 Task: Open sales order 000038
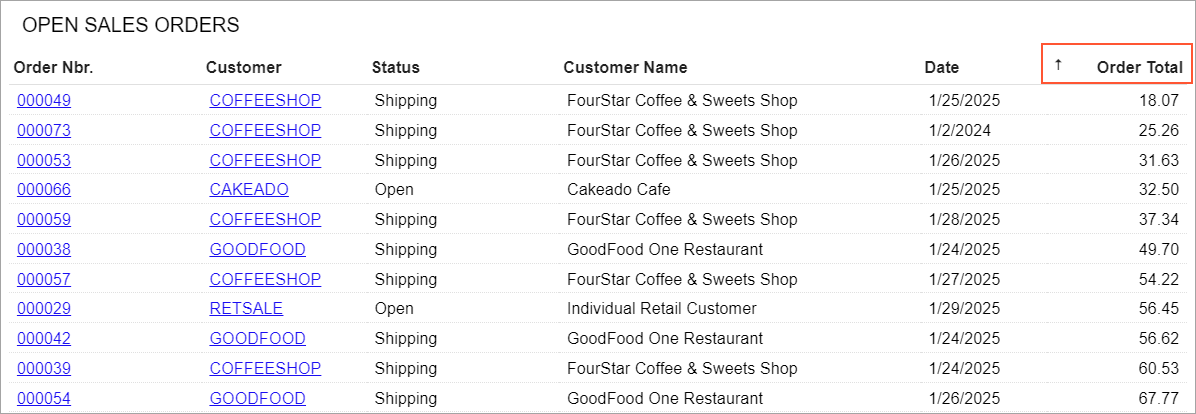(44, 249)
